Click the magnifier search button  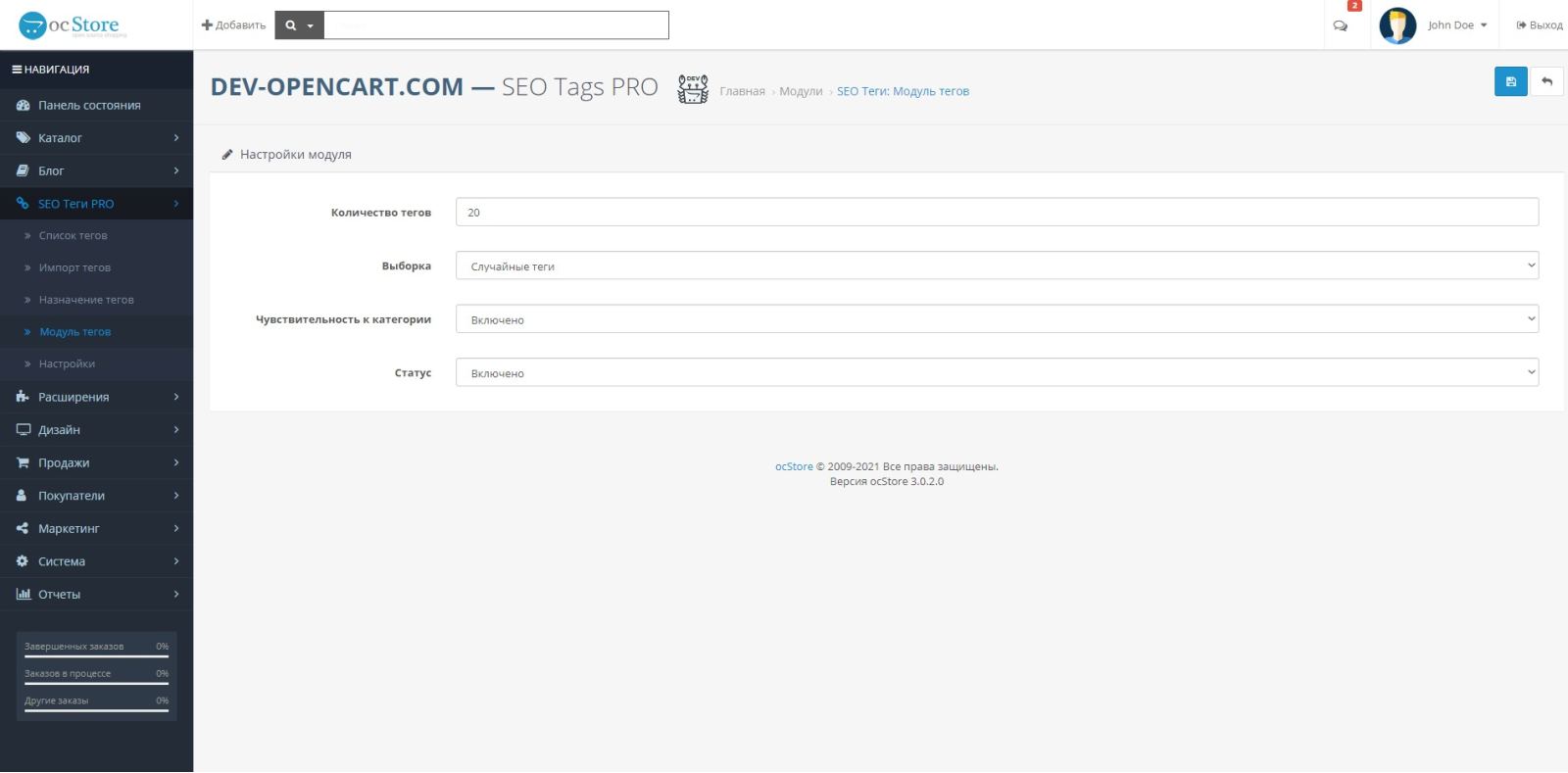[299, 25]
